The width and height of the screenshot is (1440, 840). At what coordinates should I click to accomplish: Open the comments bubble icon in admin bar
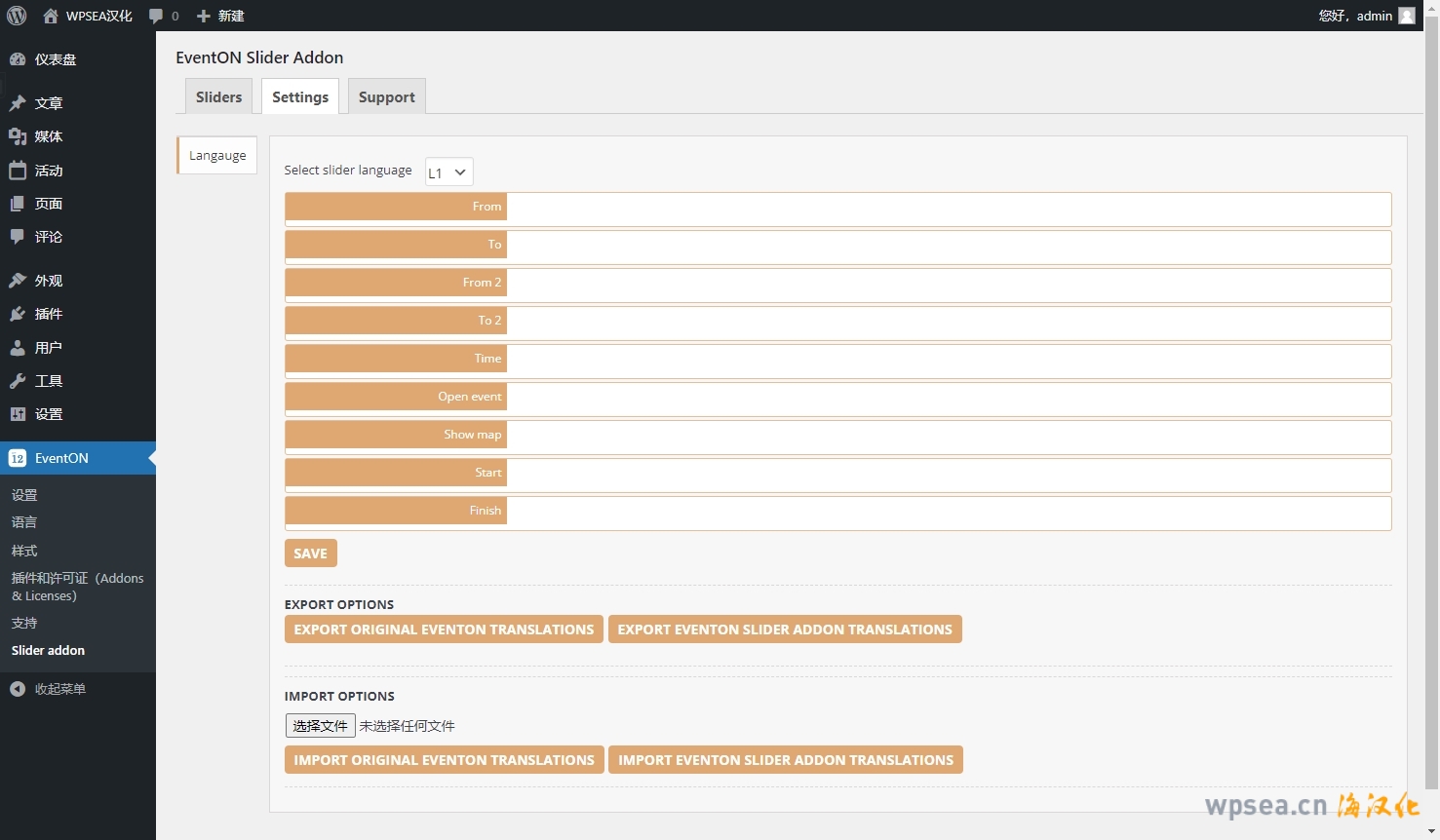pyautogui.click(x=156, y=16)
